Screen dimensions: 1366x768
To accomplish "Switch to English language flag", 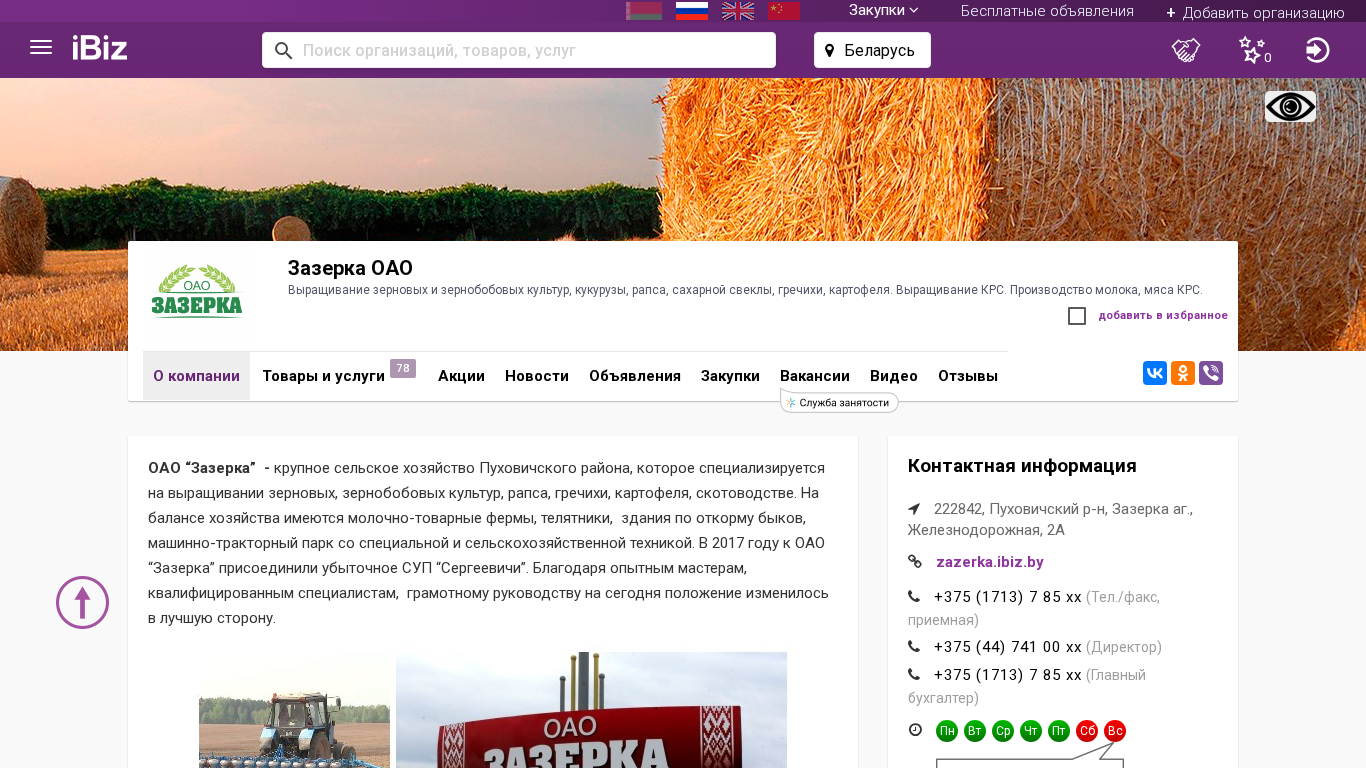I will pos(738,10).
